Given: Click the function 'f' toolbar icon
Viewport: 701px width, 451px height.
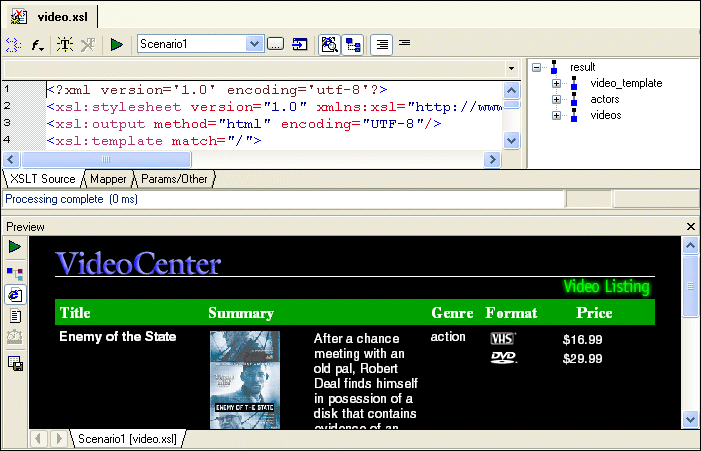Looking at the screenshot, I should pyautogui.click(x=37, y=44).
